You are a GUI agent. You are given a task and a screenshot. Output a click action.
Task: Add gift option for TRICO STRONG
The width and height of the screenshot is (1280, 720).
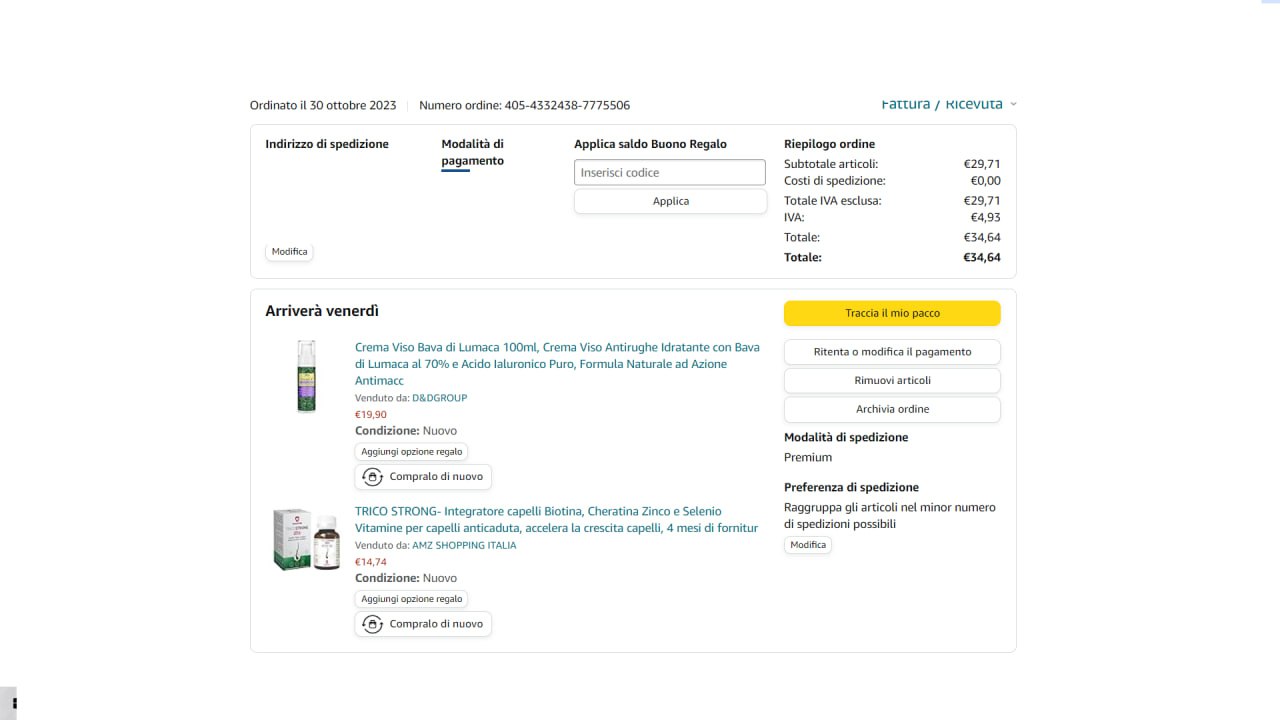pos(411,599)
